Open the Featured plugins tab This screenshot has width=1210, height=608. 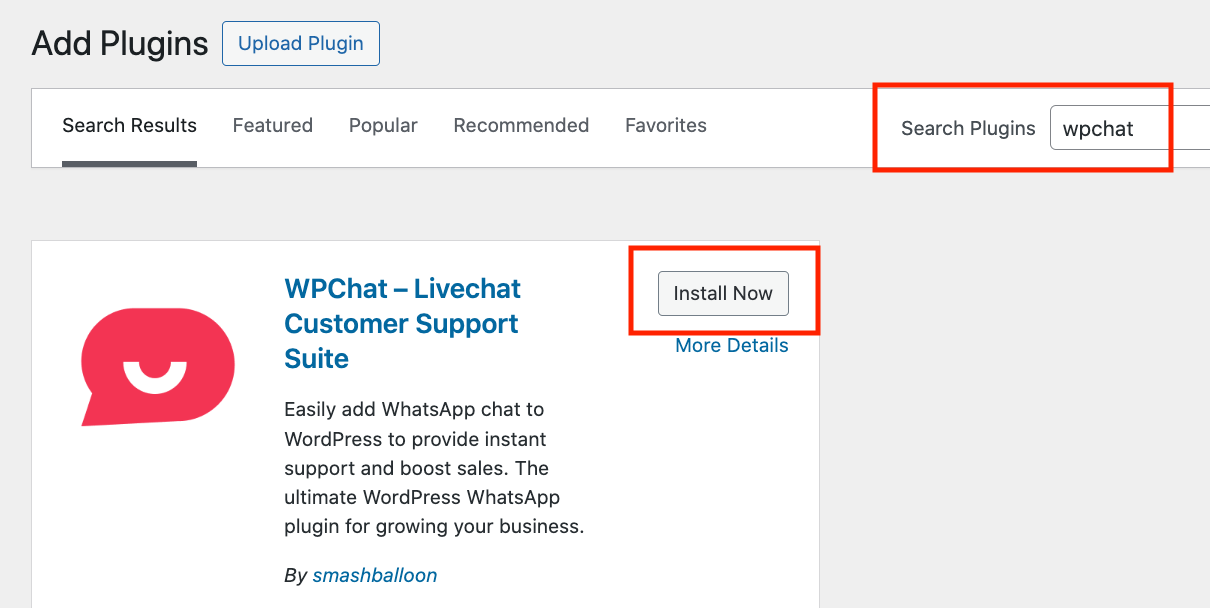click(x=272, y=126)
